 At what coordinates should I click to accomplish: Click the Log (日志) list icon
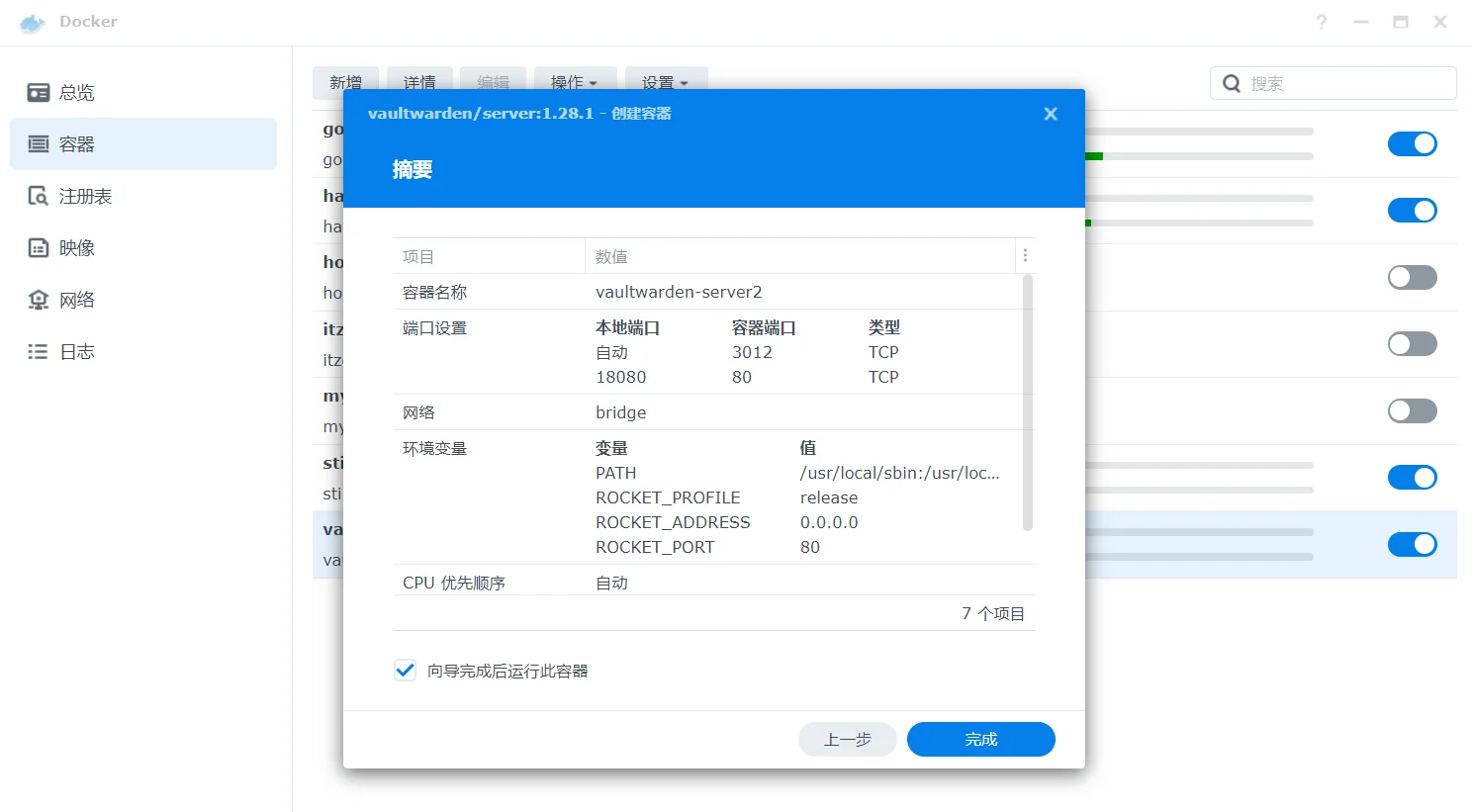click(39, 352)
